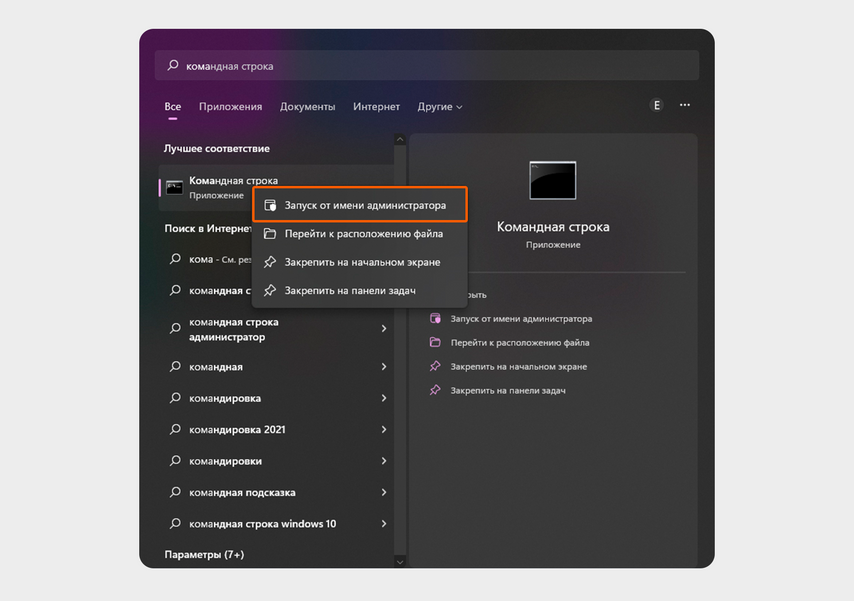Click the 'E' account avatar icon

point(657,105)
